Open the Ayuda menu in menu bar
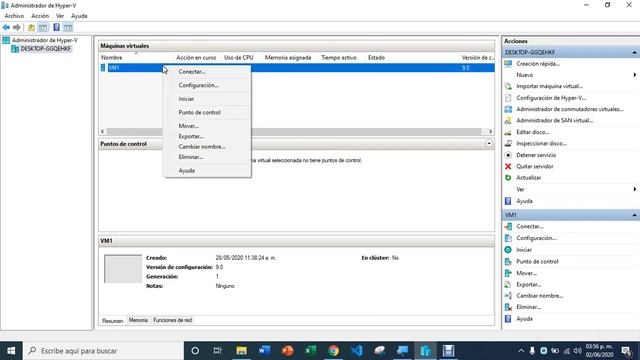The width and height of the screenshot is (640, 360). tap(79, 16)
